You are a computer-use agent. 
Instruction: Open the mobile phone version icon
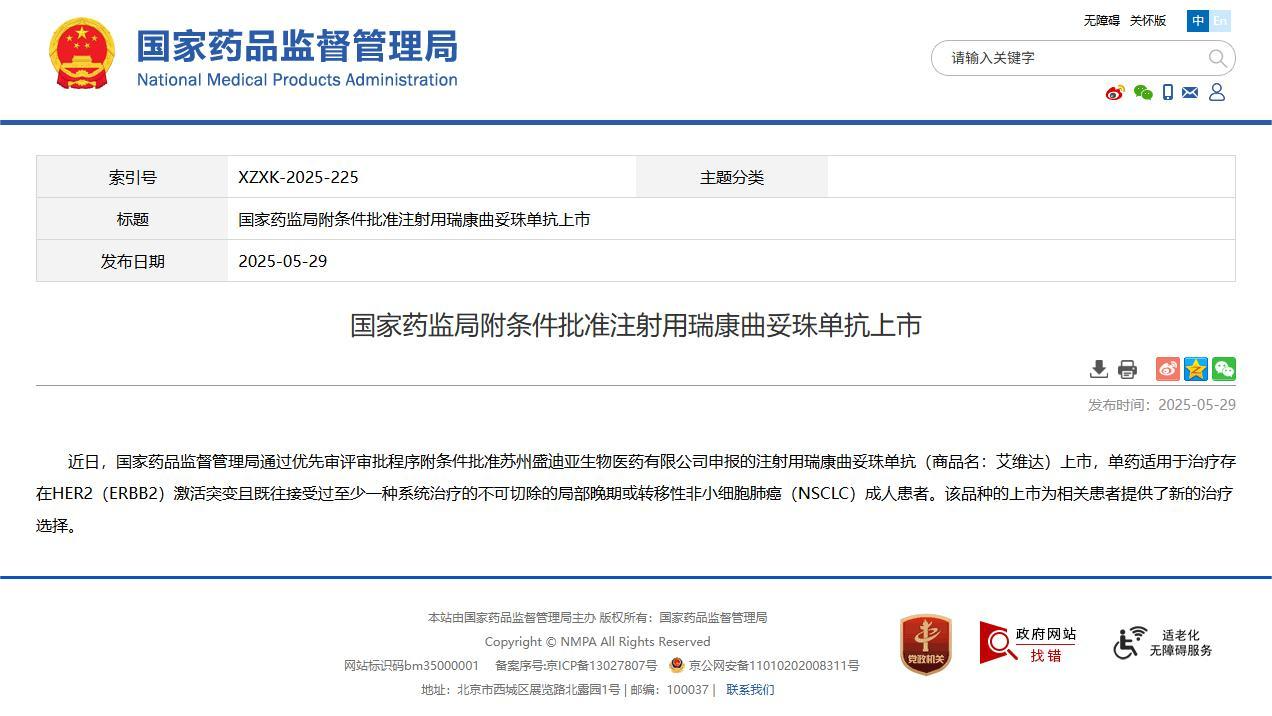click(1167, 92)
